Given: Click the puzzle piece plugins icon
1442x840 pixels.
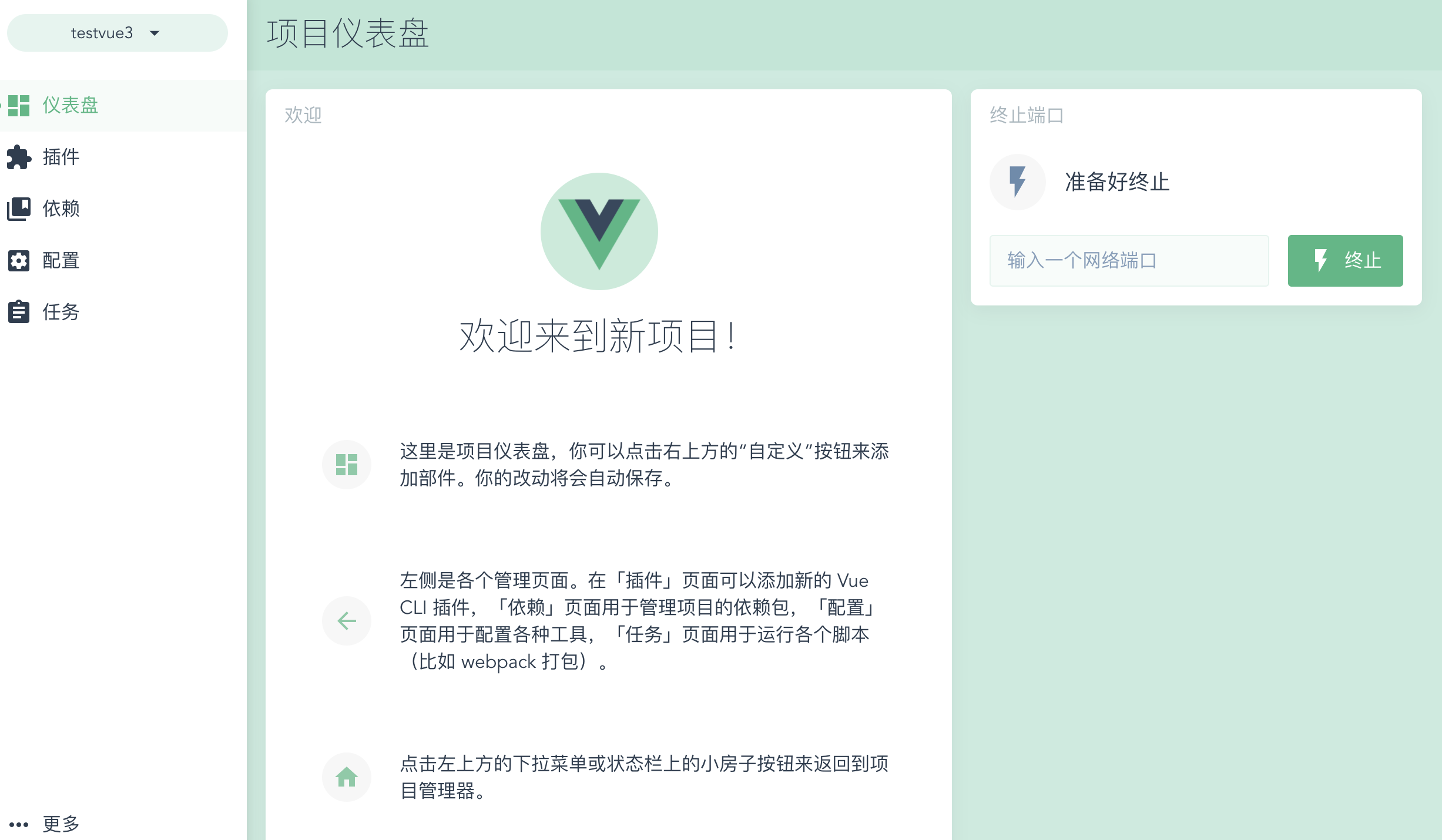Looking at the screenshot, I should [x=19, y=157].
